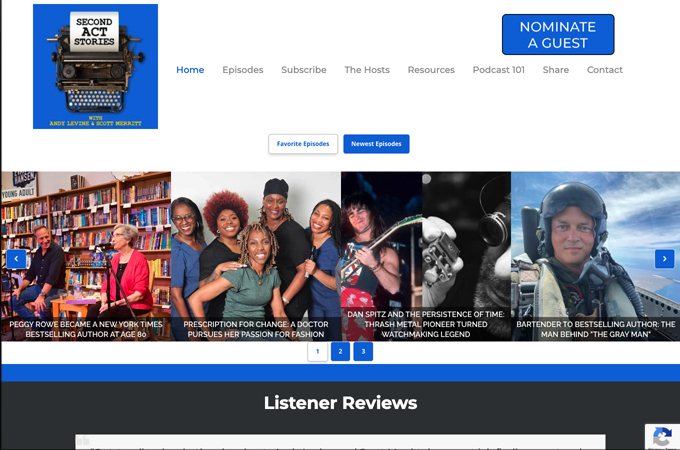Open Podcast 101 page

(499, 70)
